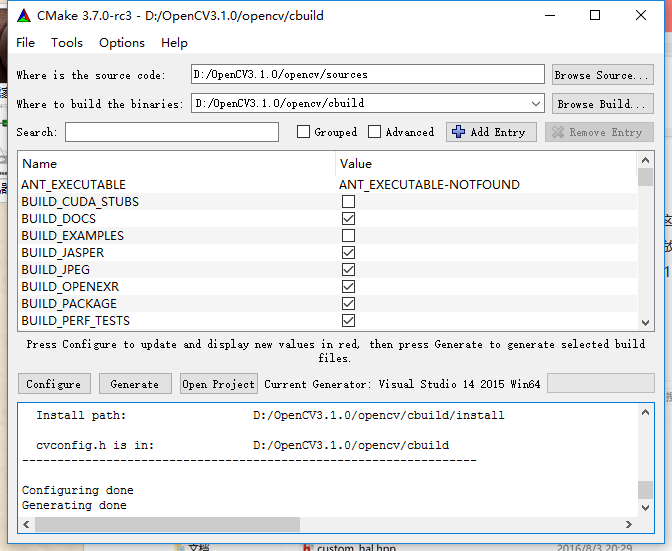The image size is (672, 551).
Task: Open the Help menu
Action: pyautogui.click(x=174, y=43)
